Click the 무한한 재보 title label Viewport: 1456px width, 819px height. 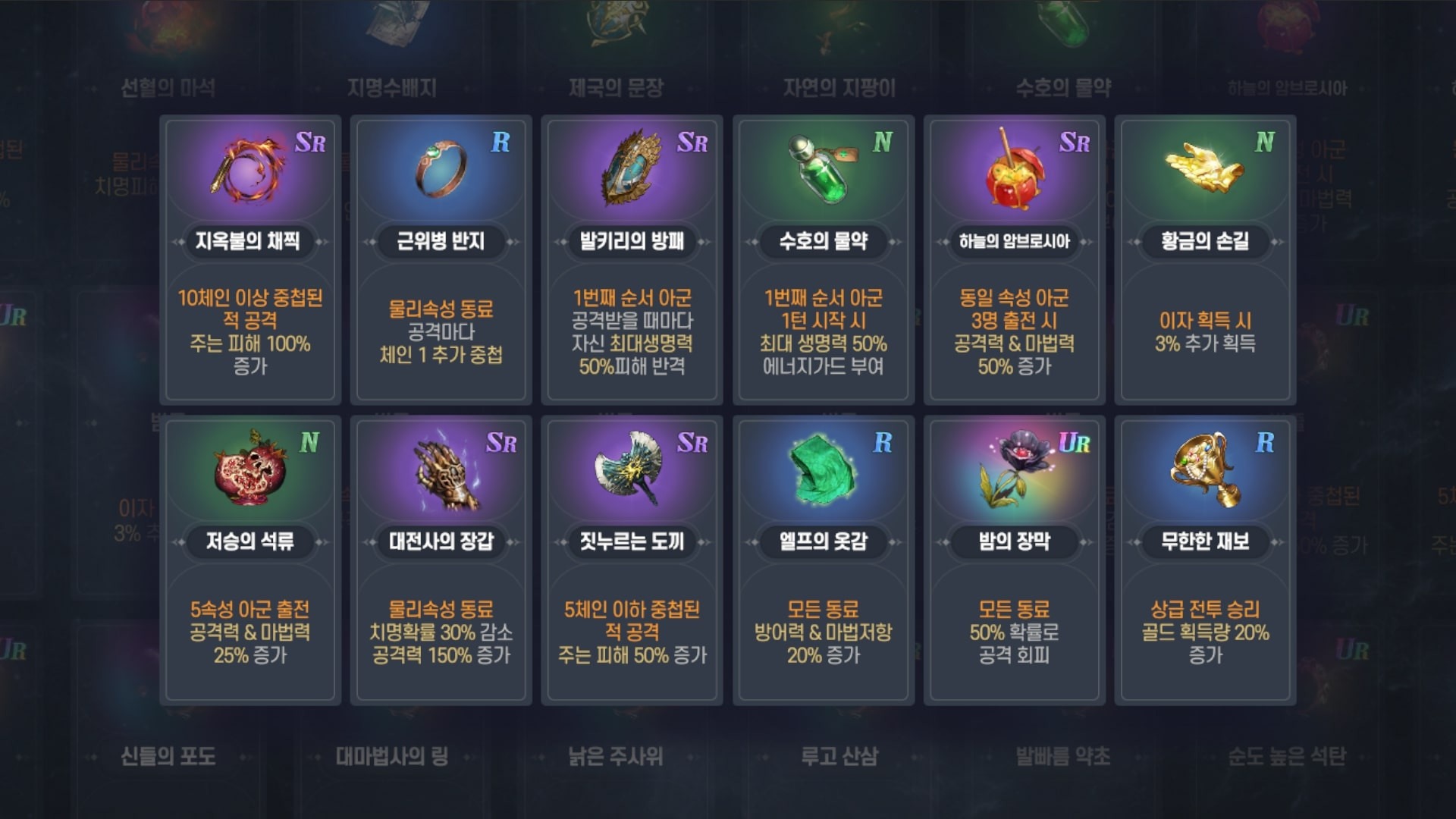[x=1205, y=541]
